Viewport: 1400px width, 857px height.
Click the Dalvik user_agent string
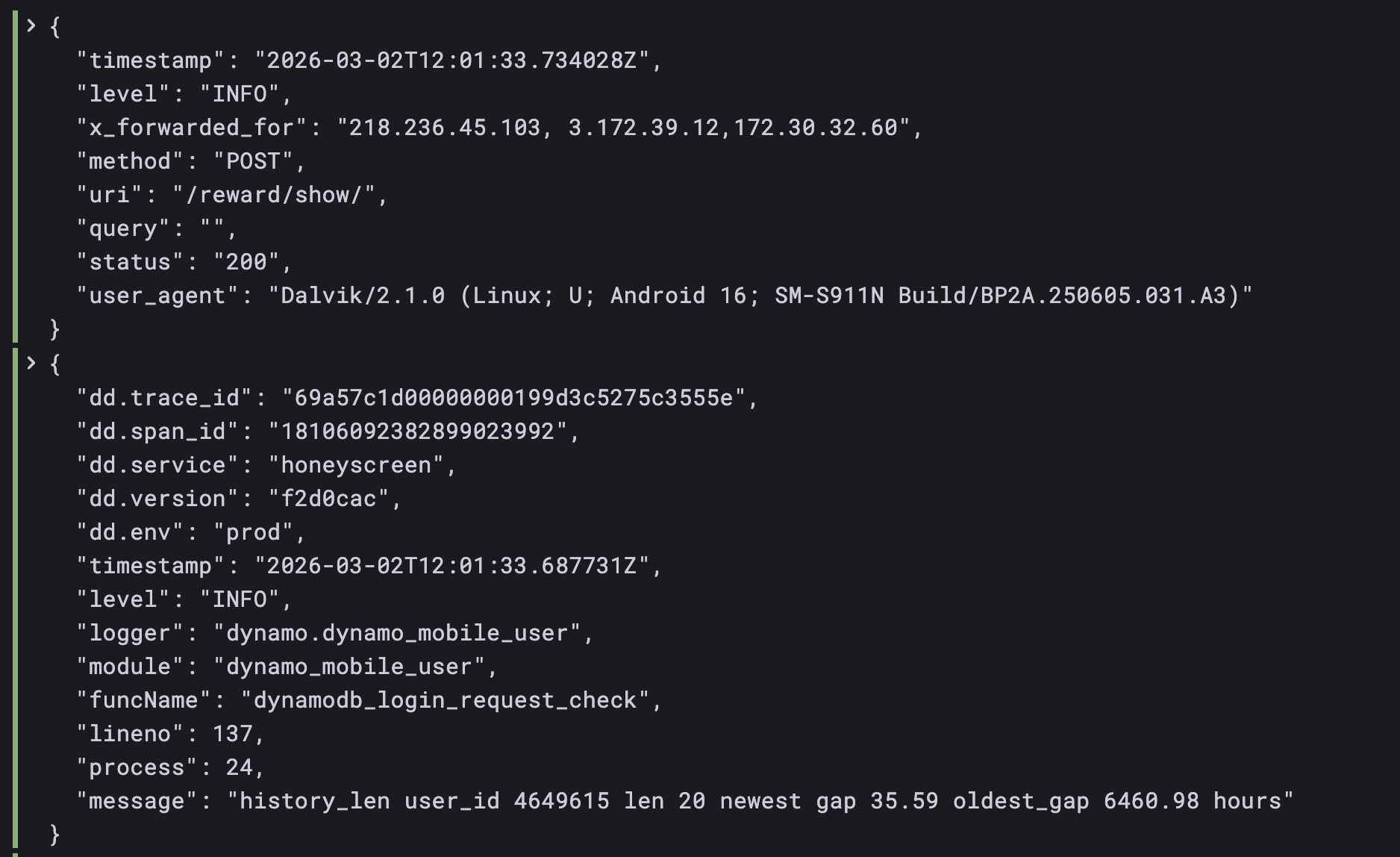point(760,296)
